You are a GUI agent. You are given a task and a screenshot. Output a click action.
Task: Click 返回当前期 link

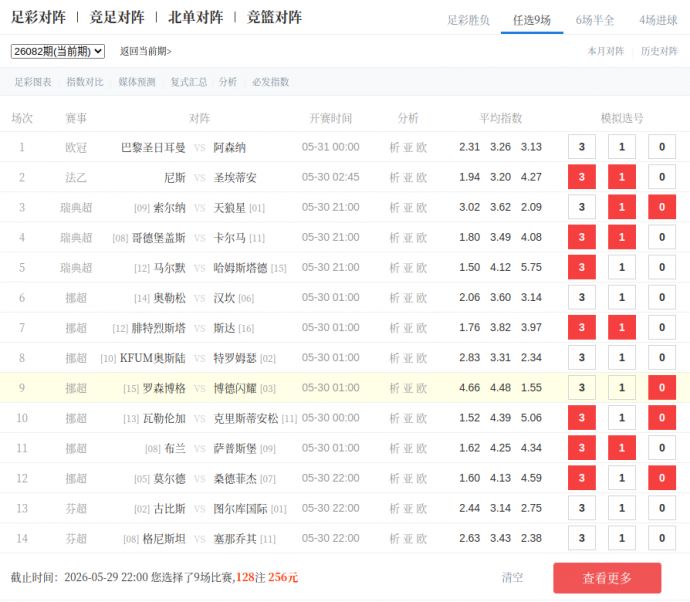[x=146, y=51]
